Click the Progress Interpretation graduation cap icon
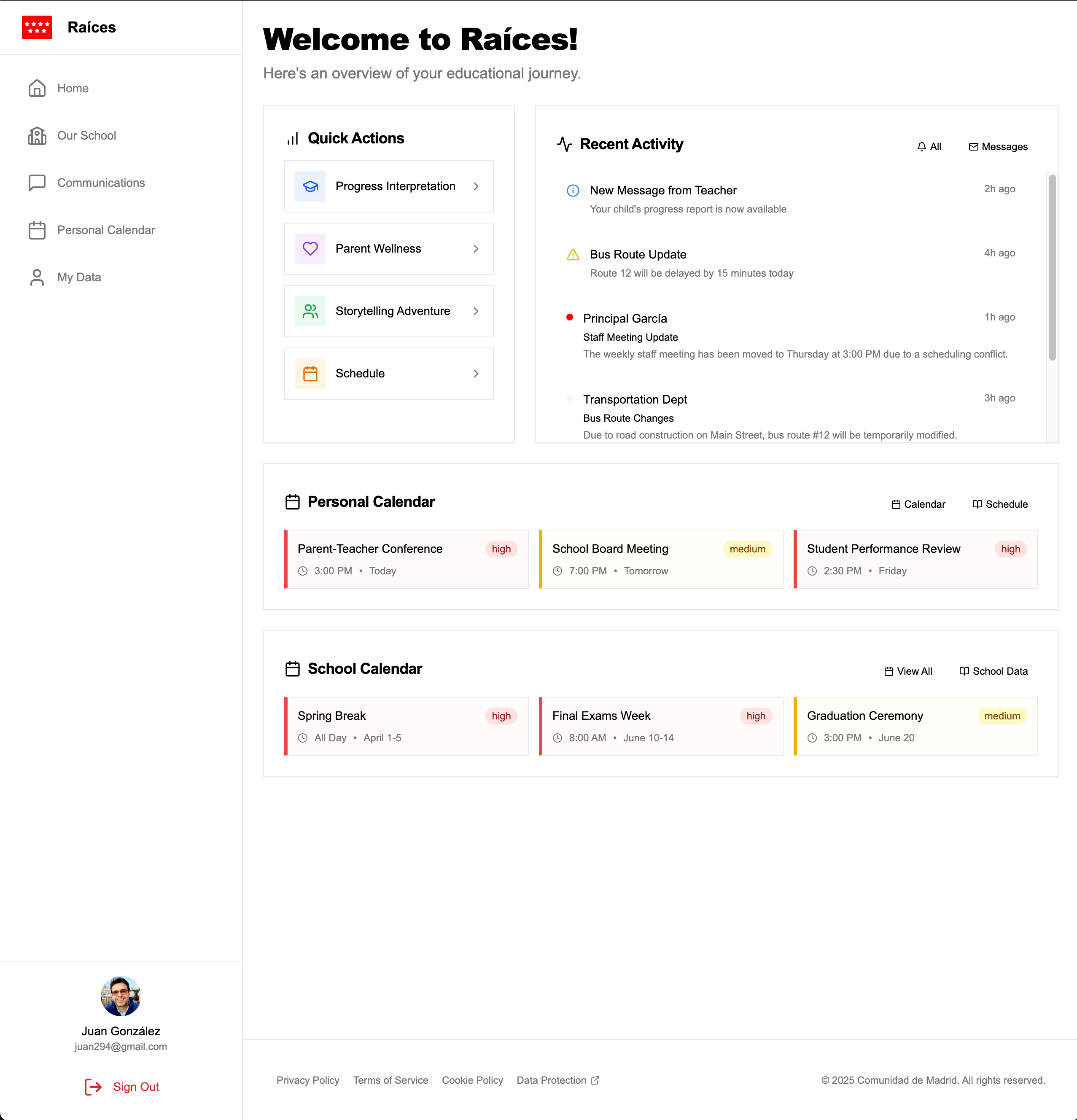The image size is (1077, 1120). 310,186
